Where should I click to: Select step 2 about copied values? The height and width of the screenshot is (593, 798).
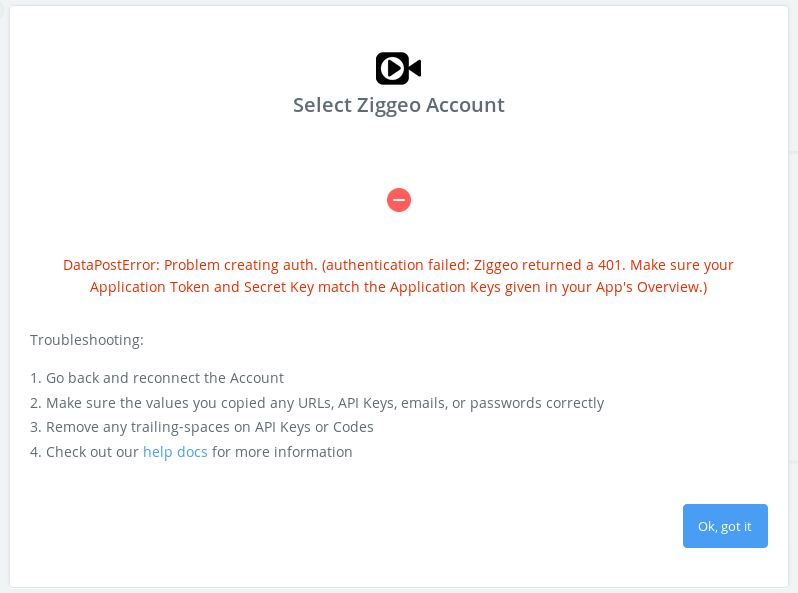317,403
